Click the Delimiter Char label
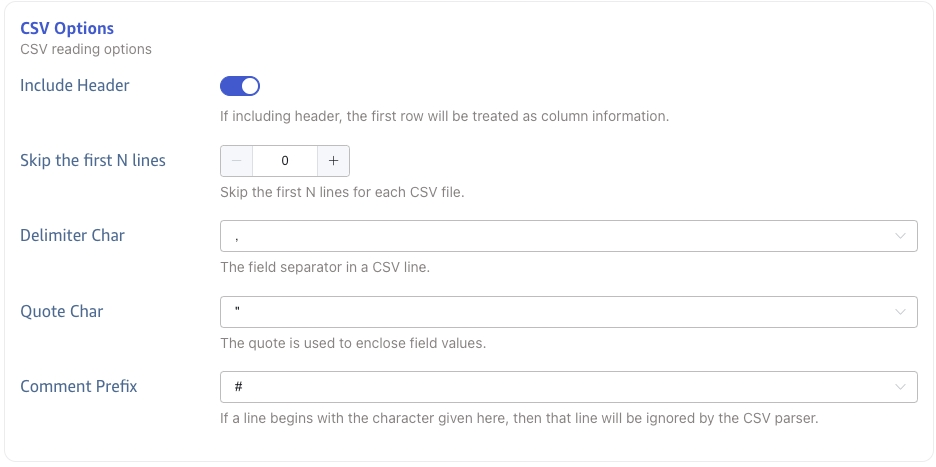 pyautogui.click(x=72, y=236)
